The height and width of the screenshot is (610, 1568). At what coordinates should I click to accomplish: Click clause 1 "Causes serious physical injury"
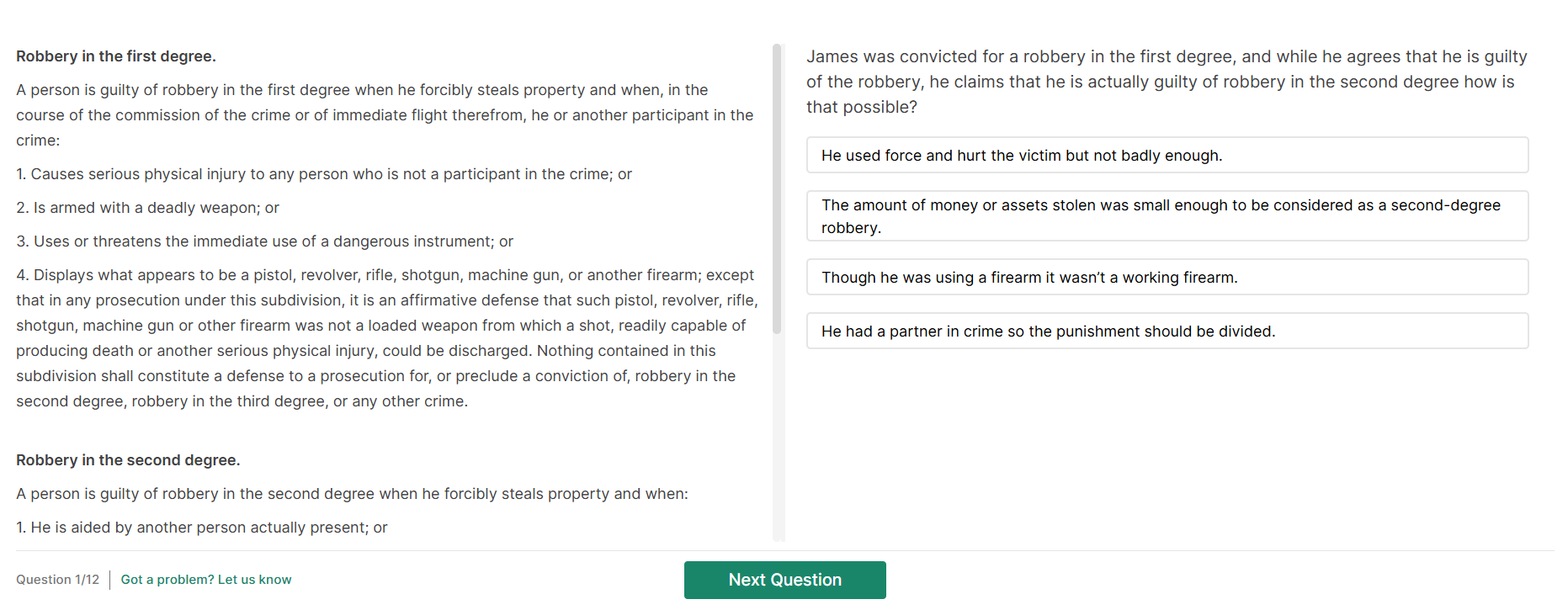324,174
